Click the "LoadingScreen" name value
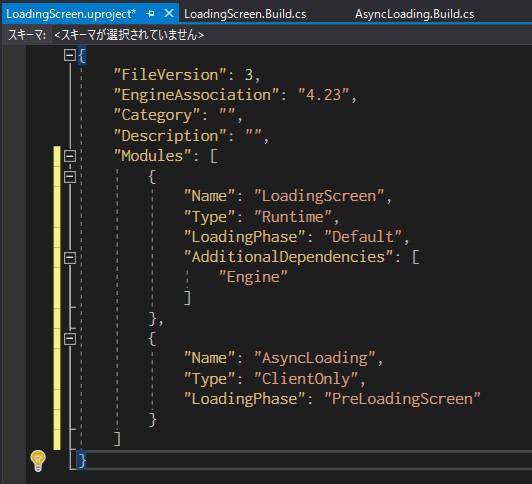532x484 pixels. (319, 196)
